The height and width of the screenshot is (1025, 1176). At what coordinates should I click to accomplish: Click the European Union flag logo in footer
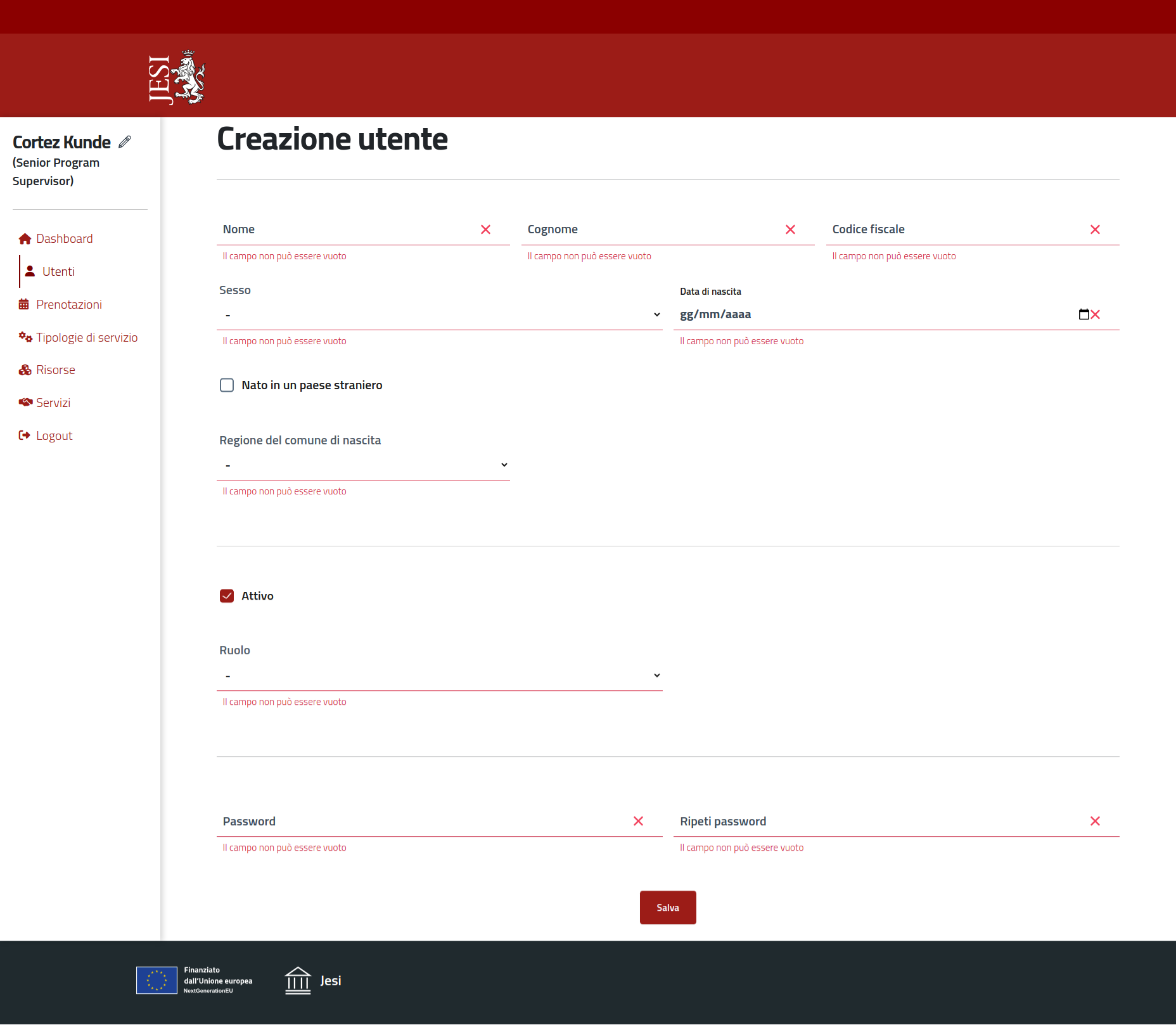click(157, 980)
